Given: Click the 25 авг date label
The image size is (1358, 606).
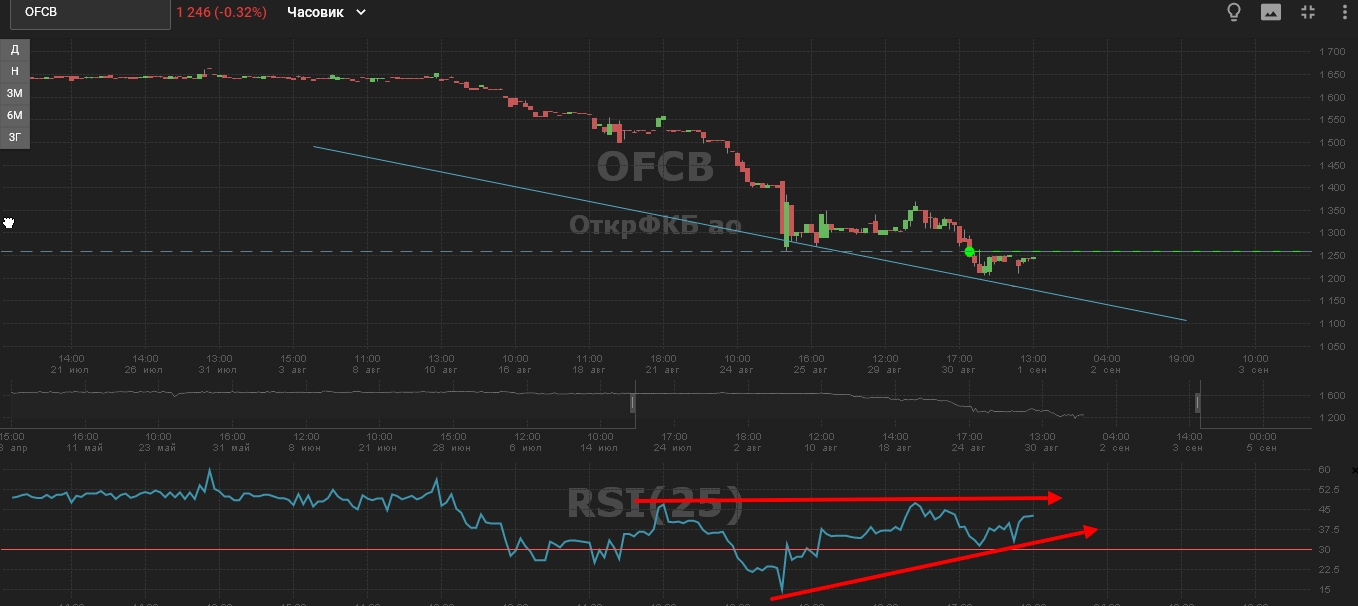Looking at the screenshot, I should click(811, 370).
